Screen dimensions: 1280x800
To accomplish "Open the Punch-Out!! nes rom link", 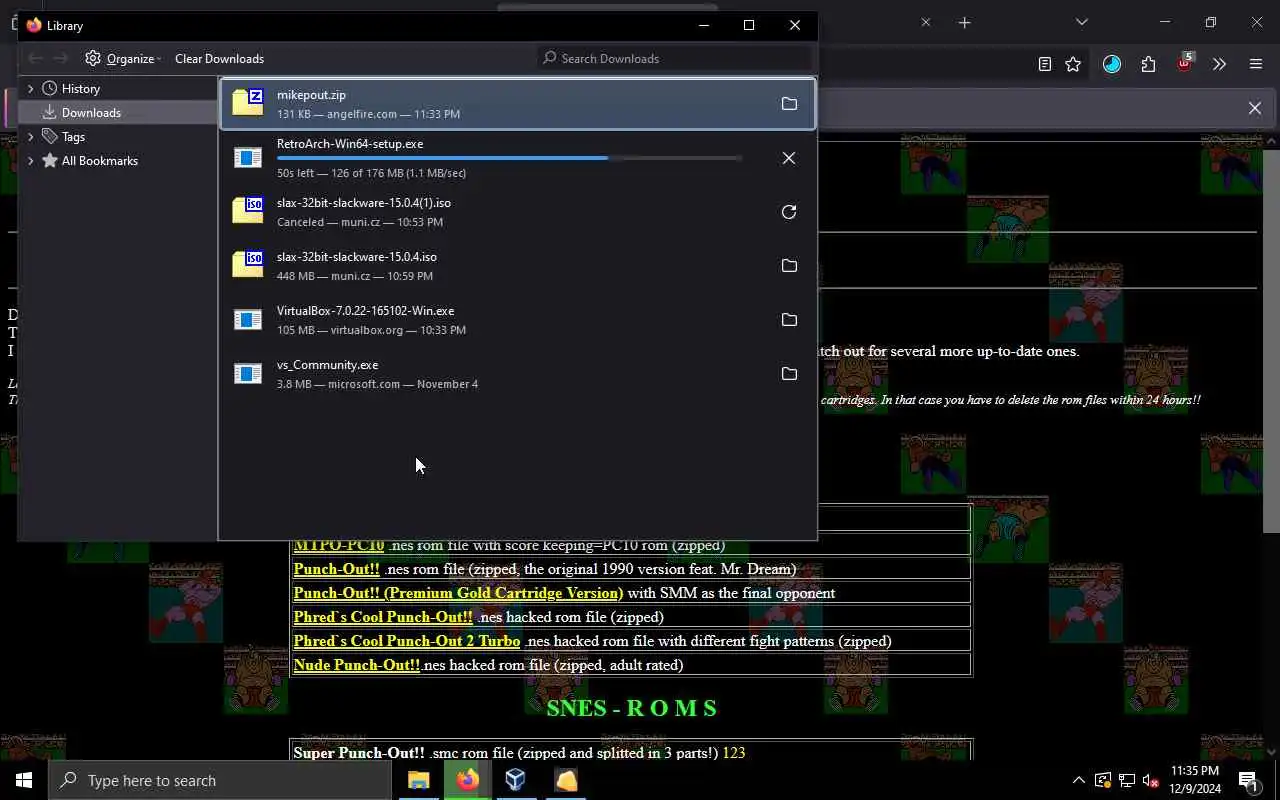I will point(336,569).
